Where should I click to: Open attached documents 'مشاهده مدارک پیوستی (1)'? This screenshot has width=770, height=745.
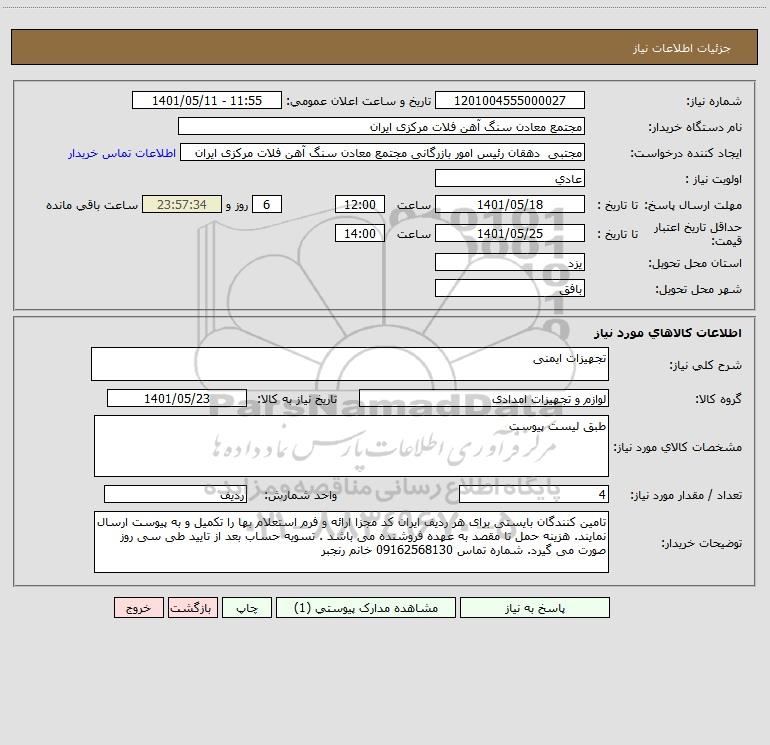366,608
